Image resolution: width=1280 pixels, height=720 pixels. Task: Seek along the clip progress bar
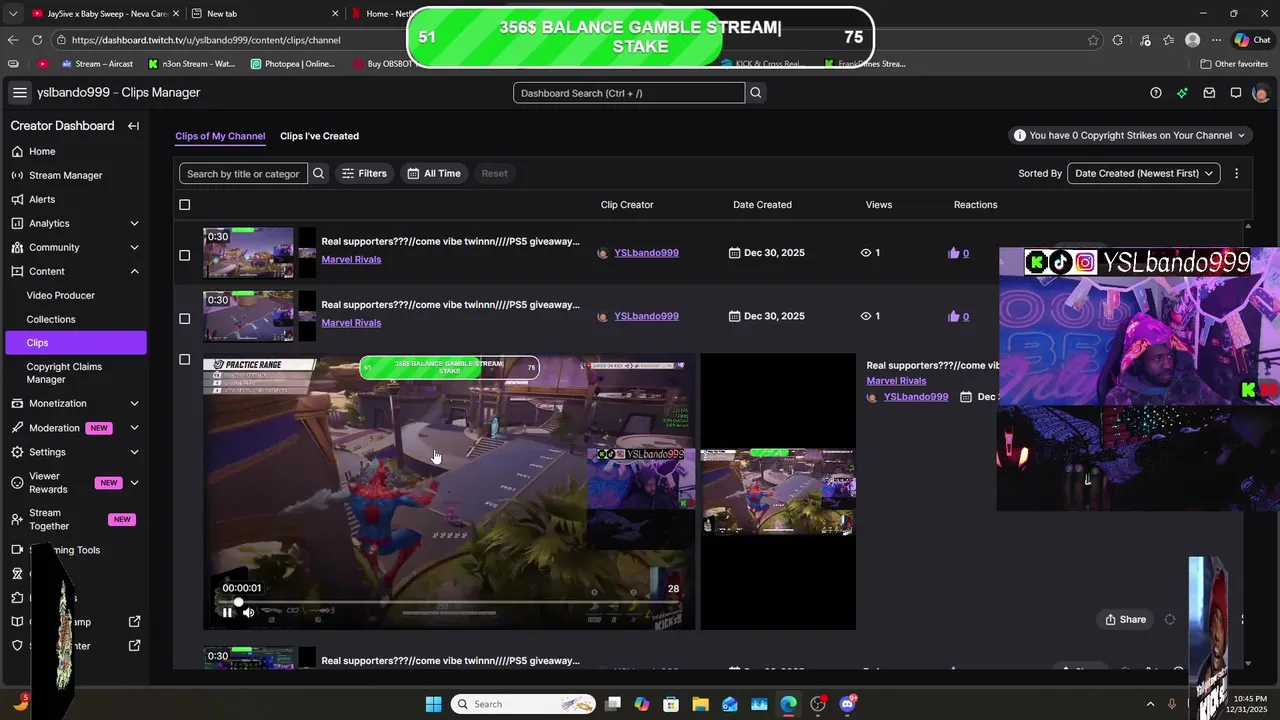[x=450, y=602]
